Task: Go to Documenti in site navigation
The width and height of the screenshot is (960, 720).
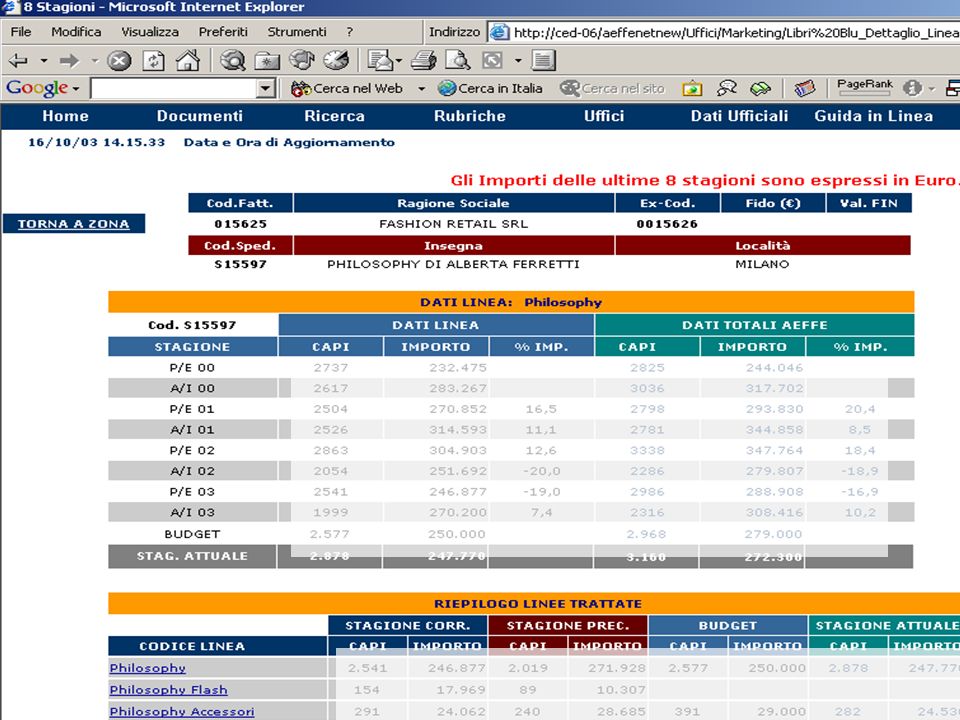Action: coord(200,116)
